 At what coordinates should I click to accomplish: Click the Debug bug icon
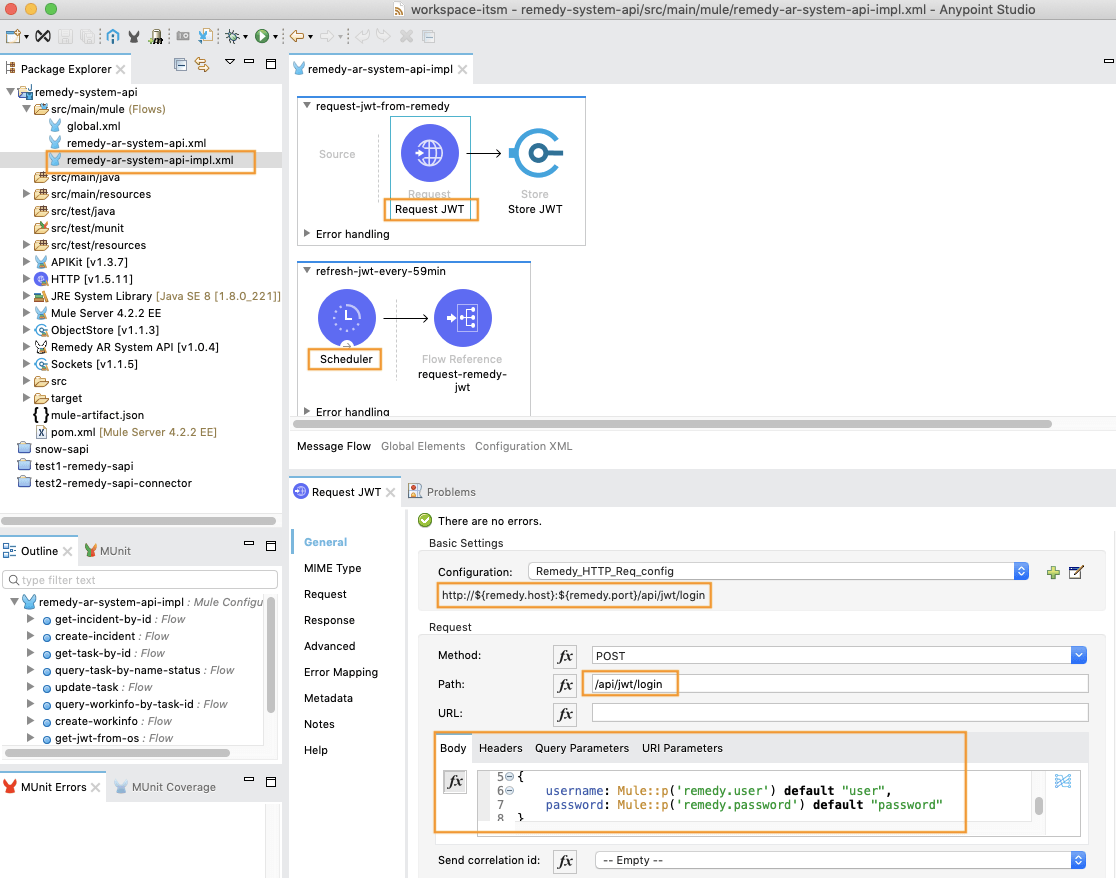tap(232, 36)
